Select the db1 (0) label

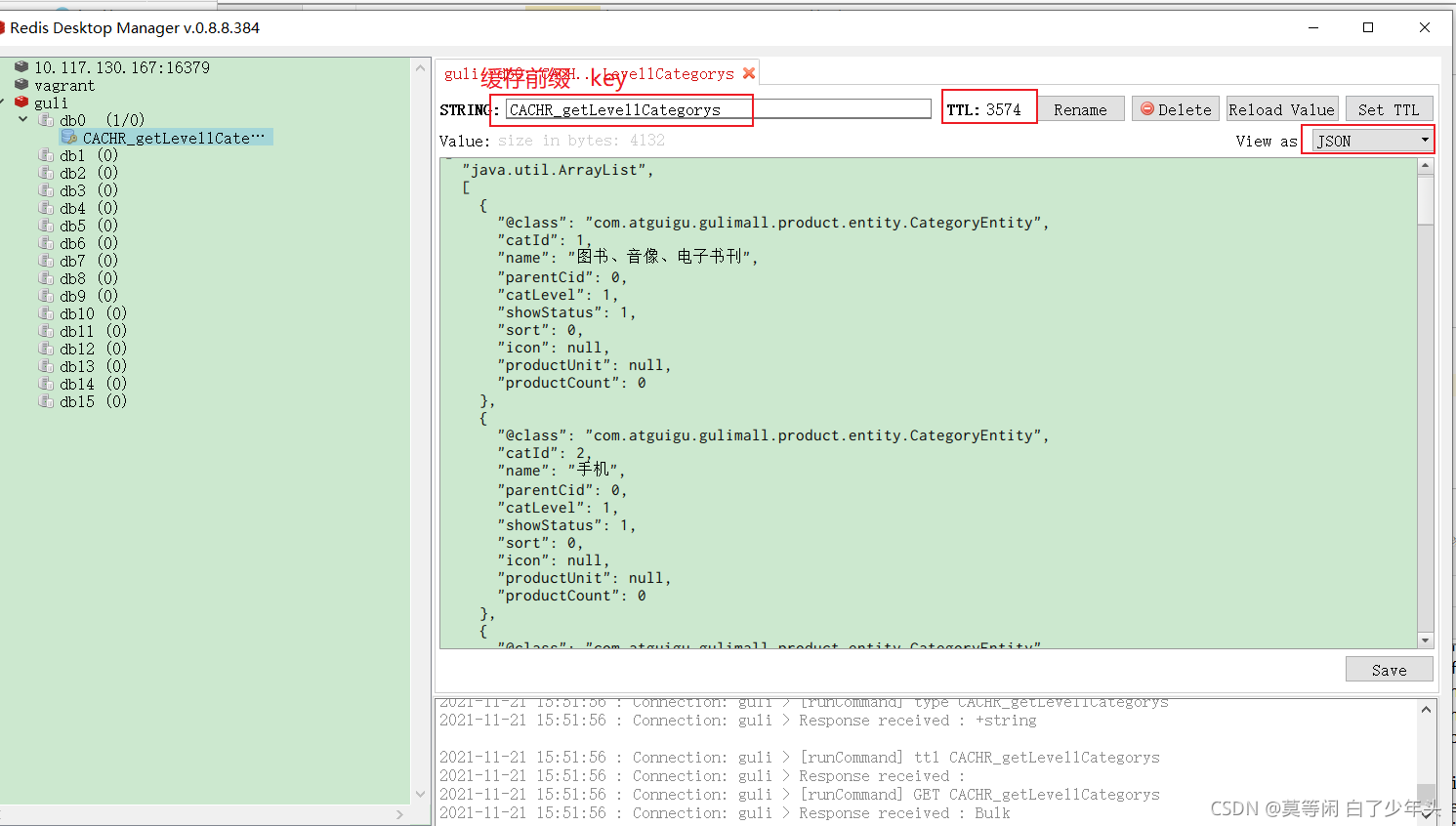[x=89, y=155]
